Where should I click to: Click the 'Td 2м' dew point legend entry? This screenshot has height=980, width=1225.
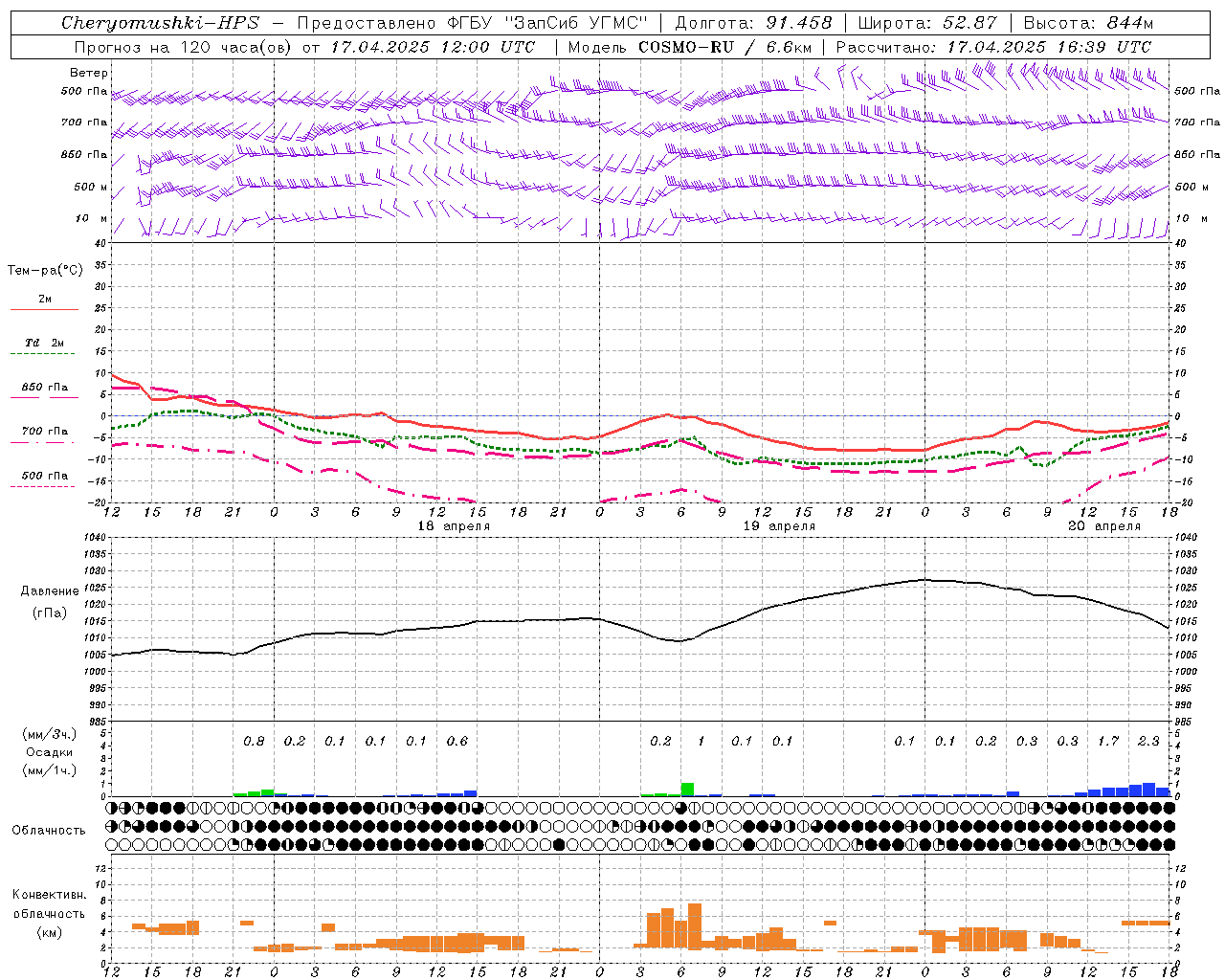tap(44, 343)
